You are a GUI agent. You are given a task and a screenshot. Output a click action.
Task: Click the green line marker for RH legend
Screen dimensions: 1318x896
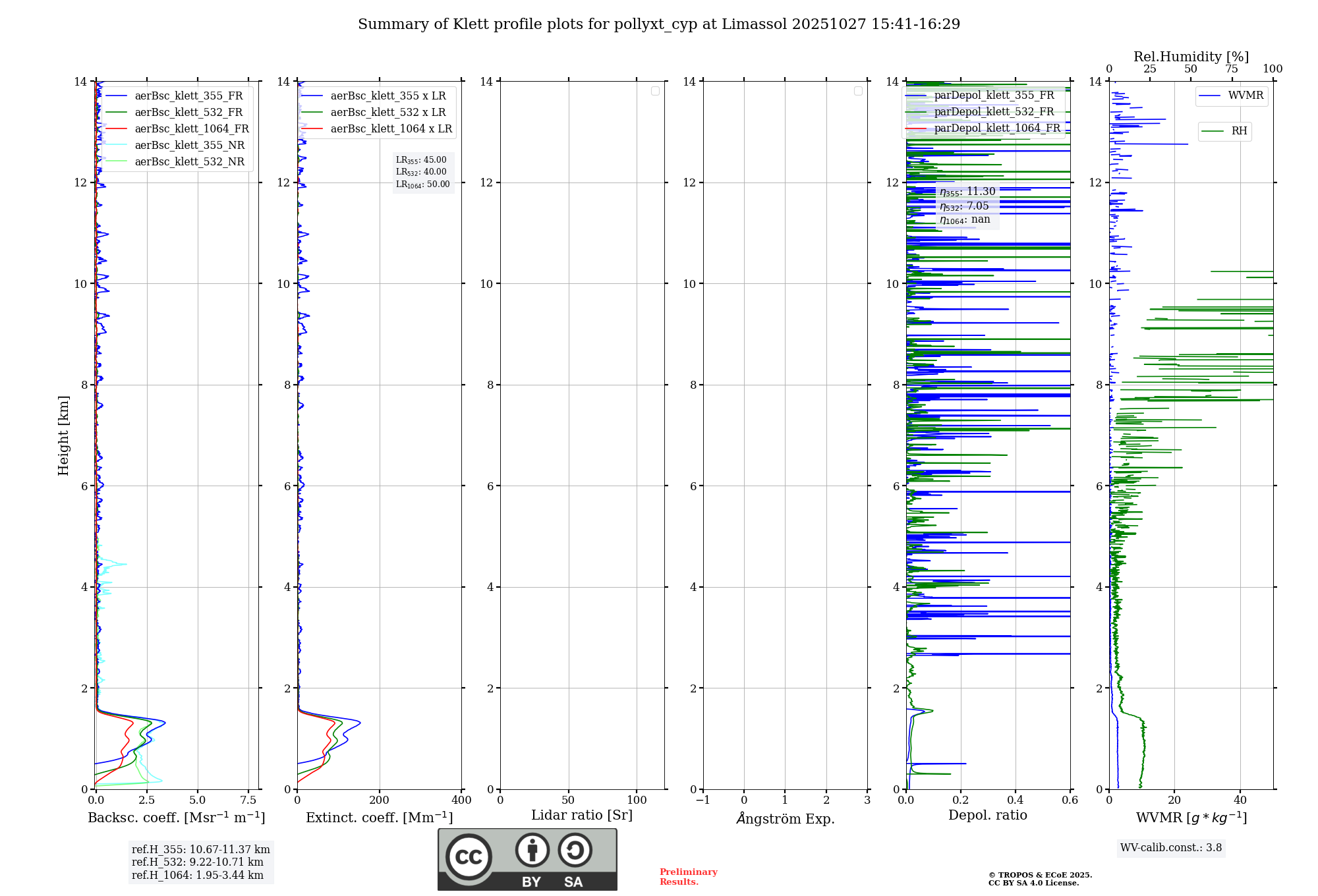tap(1213, 131)
